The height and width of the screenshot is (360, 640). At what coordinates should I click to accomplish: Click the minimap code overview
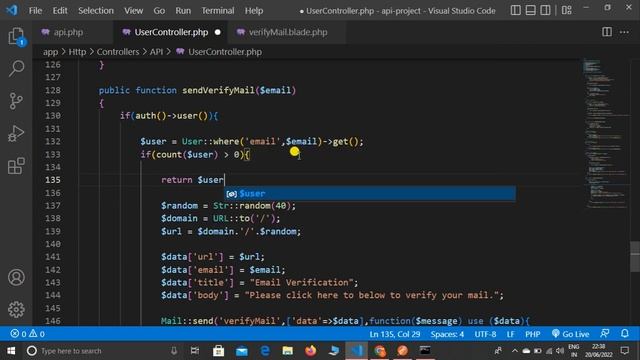coord(605,135)
